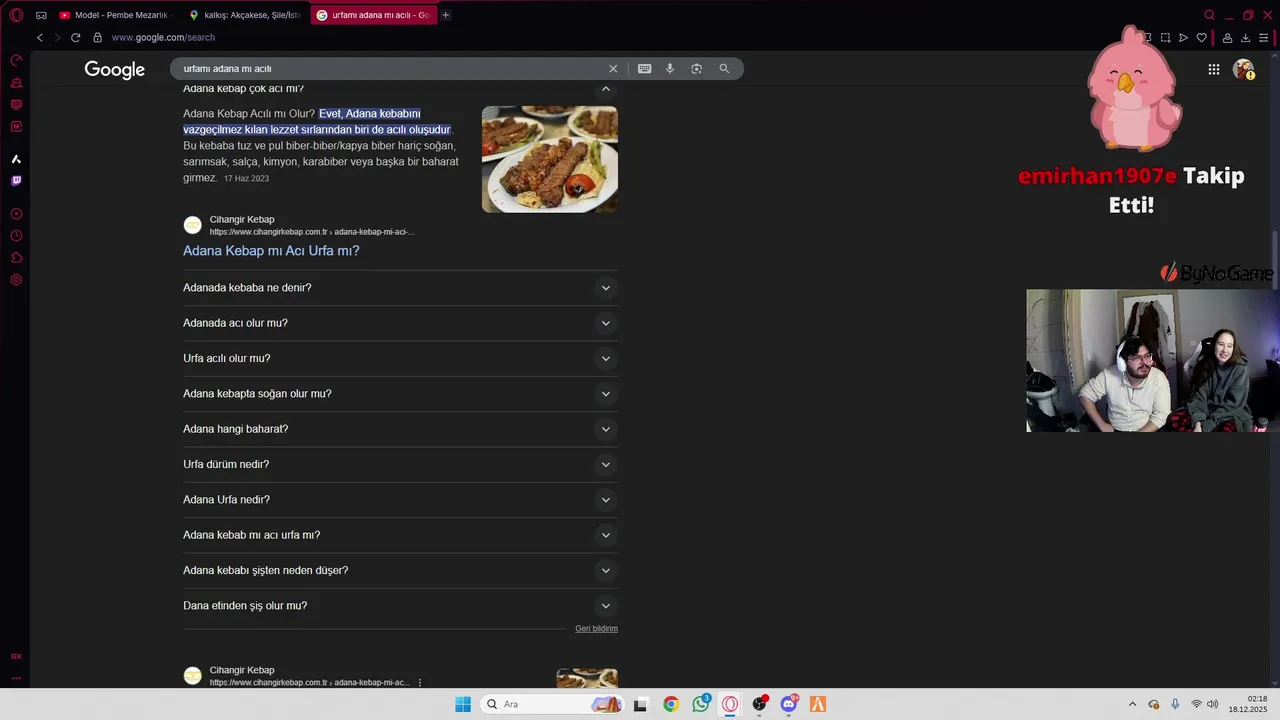This screenshot has width=1280, height=720.
Task: Open Discord from the taskbar
Action: (789, 704)
